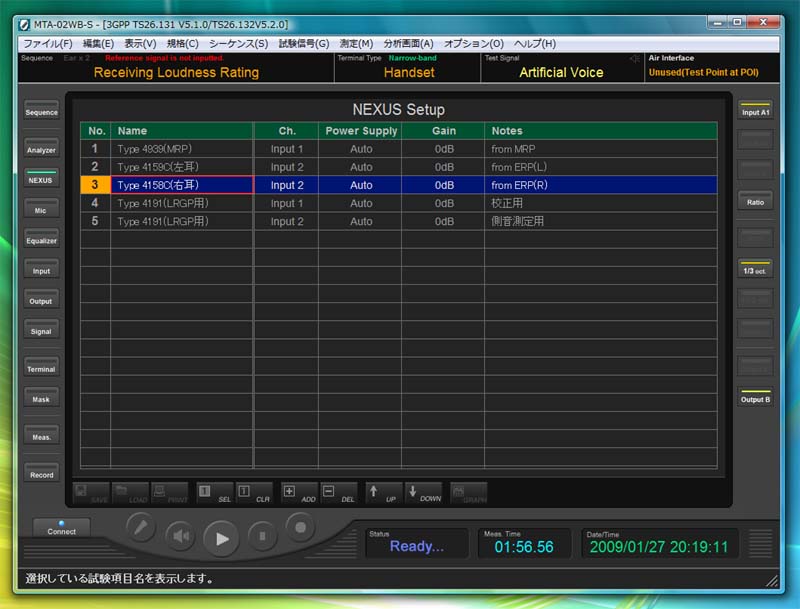Click the Input 2 cell in row 3
800x609 pixels.
pos(287,185)
